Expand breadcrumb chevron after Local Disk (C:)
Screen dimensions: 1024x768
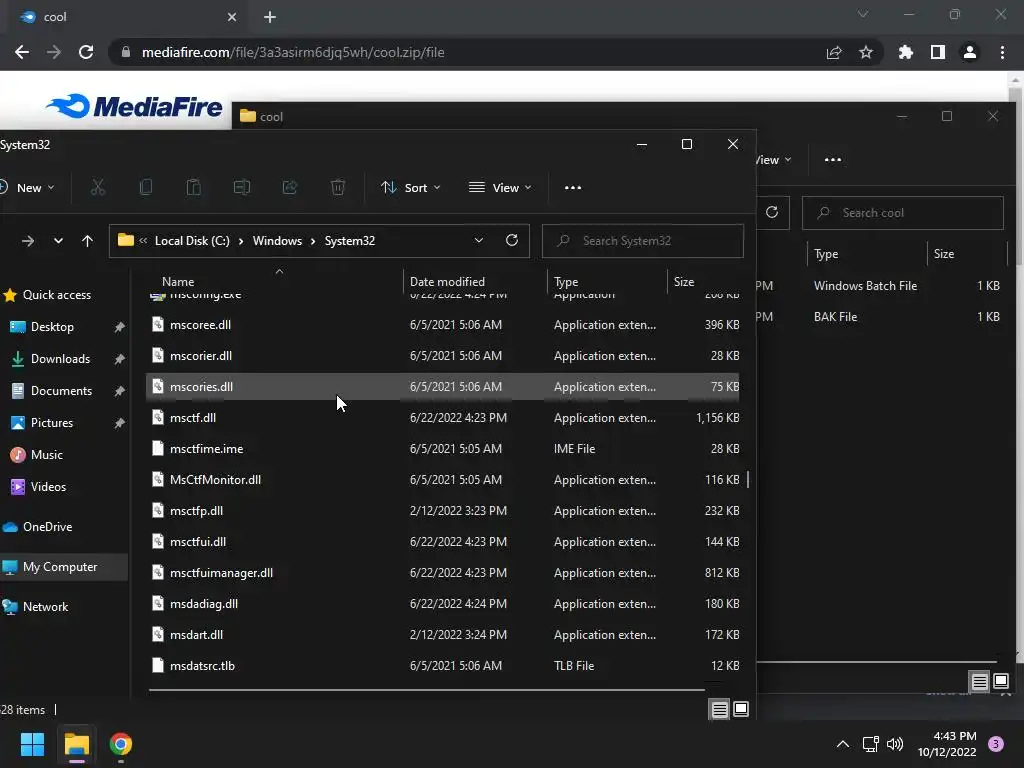tap(241, 241)
